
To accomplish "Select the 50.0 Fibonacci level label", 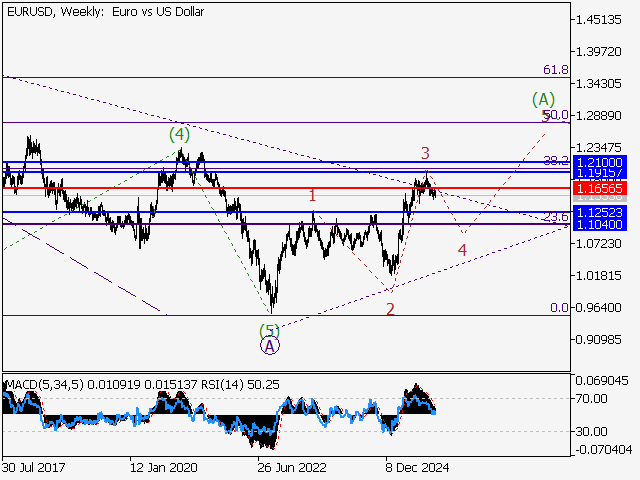I will coord(556,115).
